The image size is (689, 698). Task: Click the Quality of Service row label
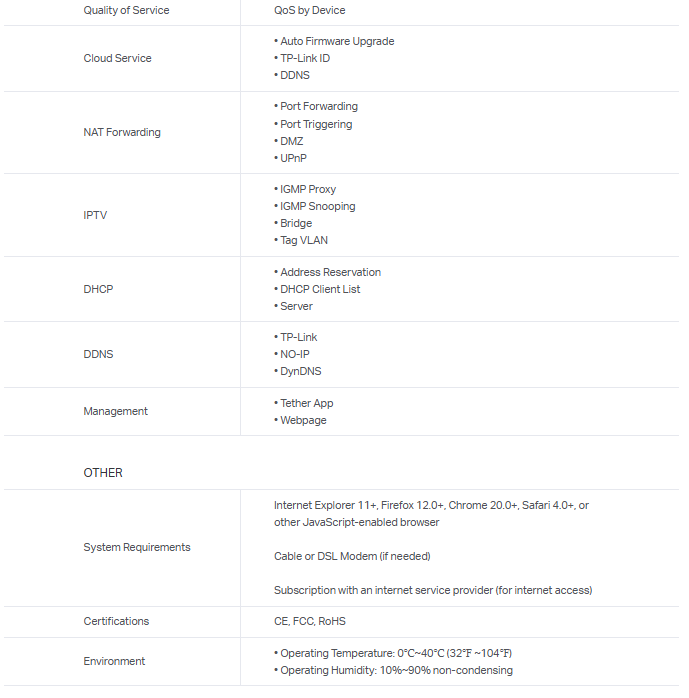point(126,10)
